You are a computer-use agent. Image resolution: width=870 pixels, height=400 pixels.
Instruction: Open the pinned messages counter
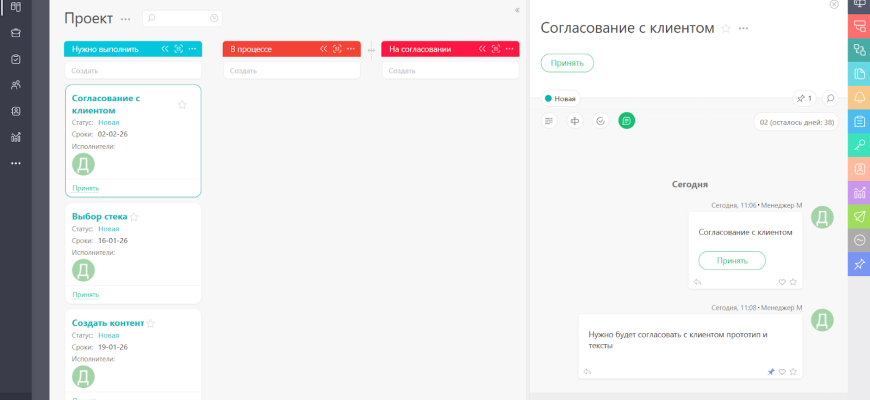(x=804, y=98)
